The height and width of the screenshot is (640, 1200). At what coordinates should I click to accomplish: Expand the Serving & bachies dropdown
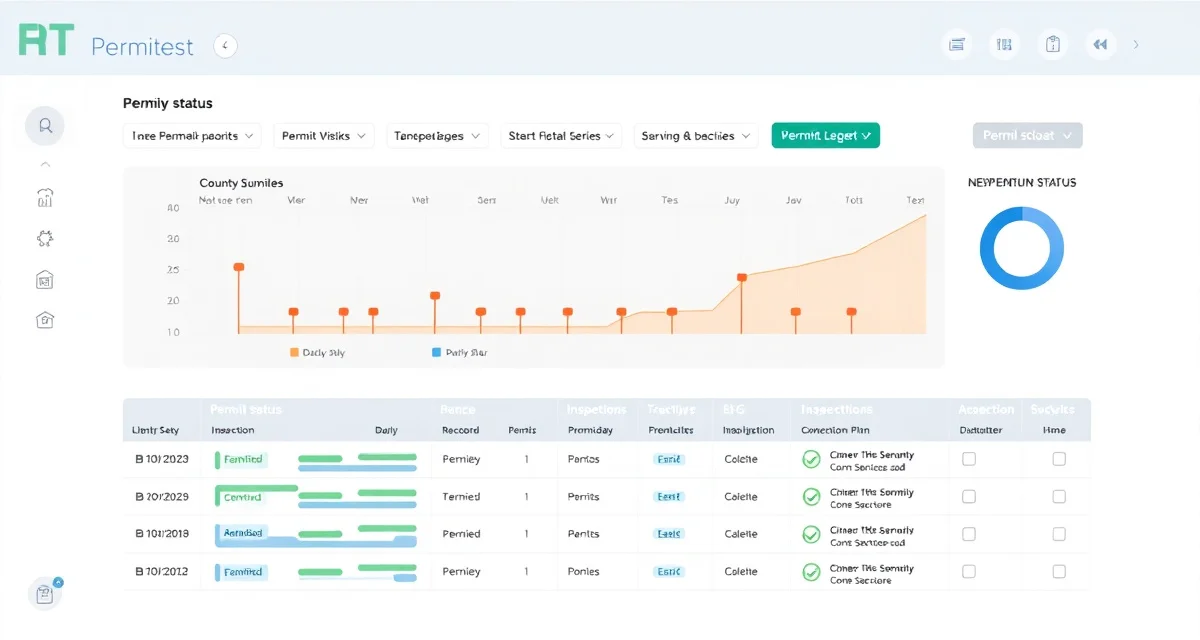[x=695, y=136]
